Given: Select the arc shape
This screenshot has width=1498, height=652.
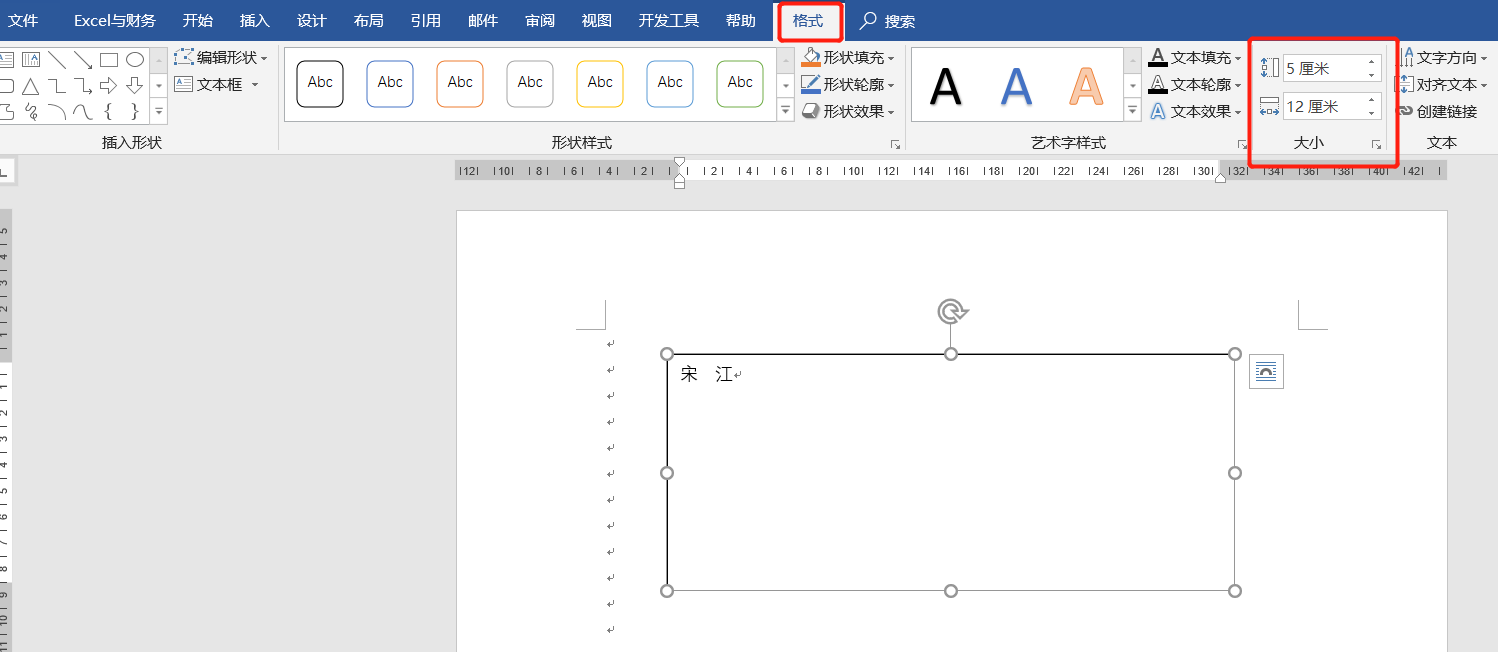Looking at the screenshot, I should [57, 111].
